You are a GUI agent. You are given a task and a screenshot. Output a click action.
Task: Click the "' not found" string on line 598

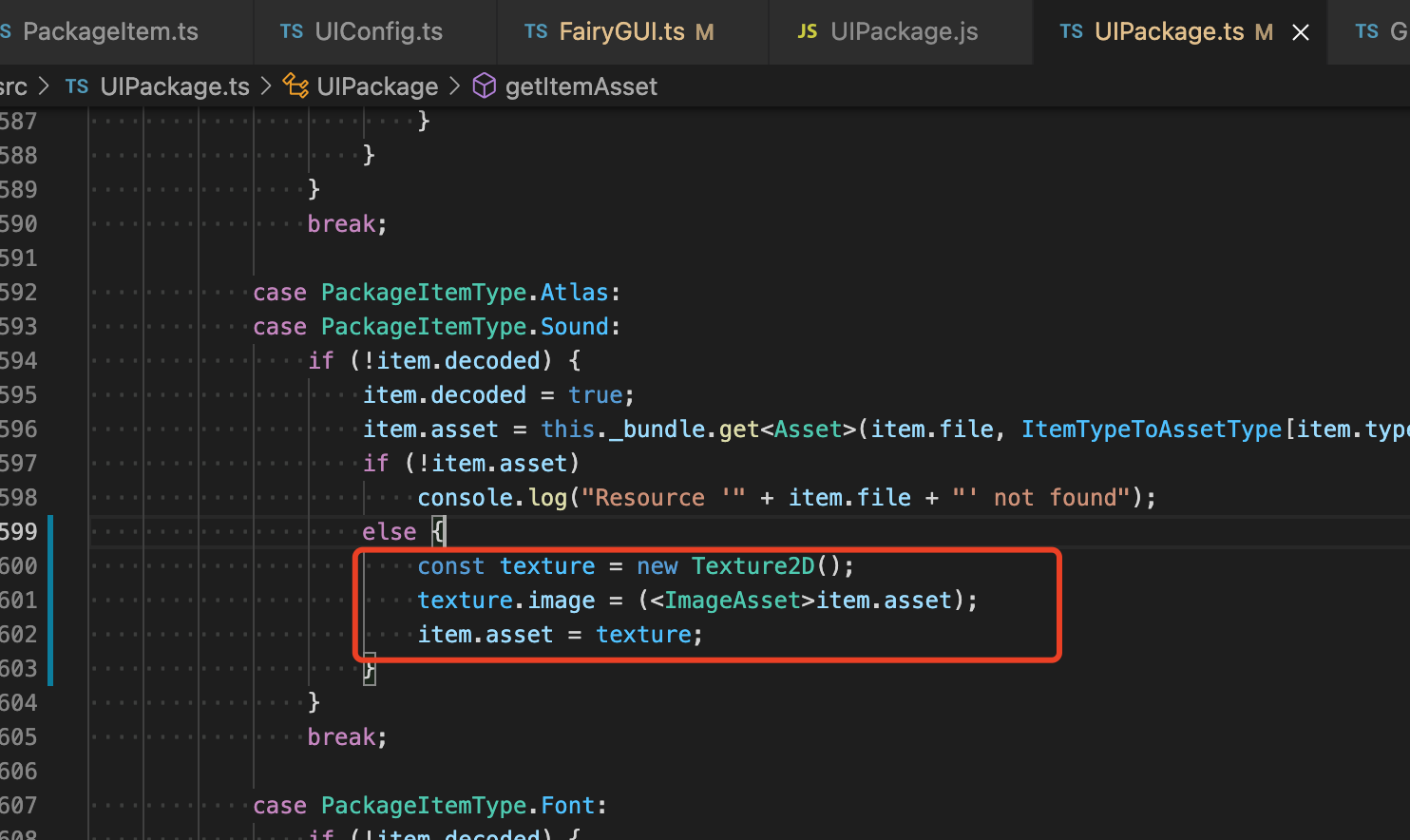pos(1041,497)
